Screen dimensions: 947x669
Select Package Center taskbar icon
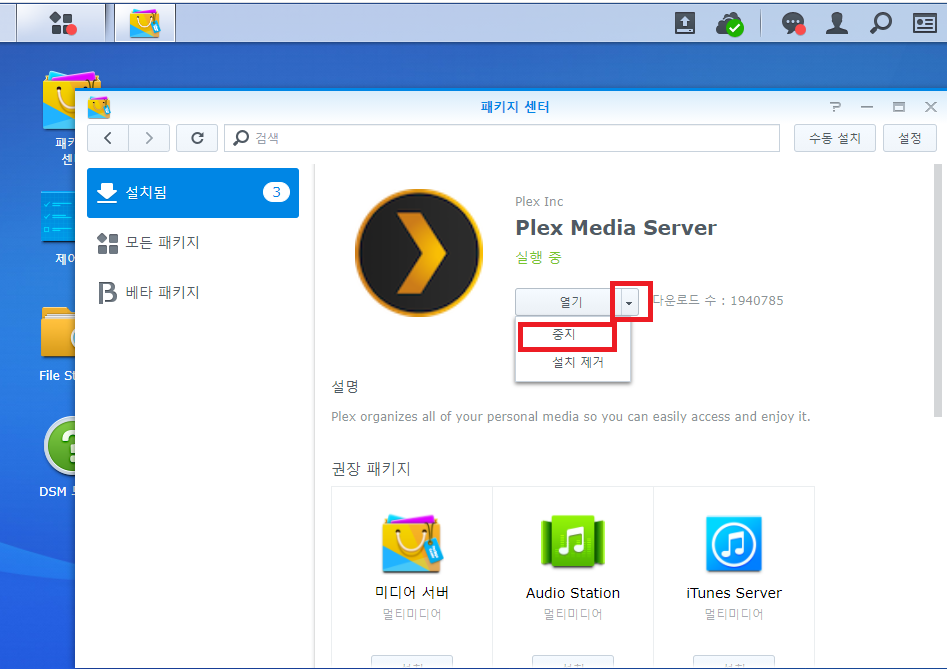[145, 23]
